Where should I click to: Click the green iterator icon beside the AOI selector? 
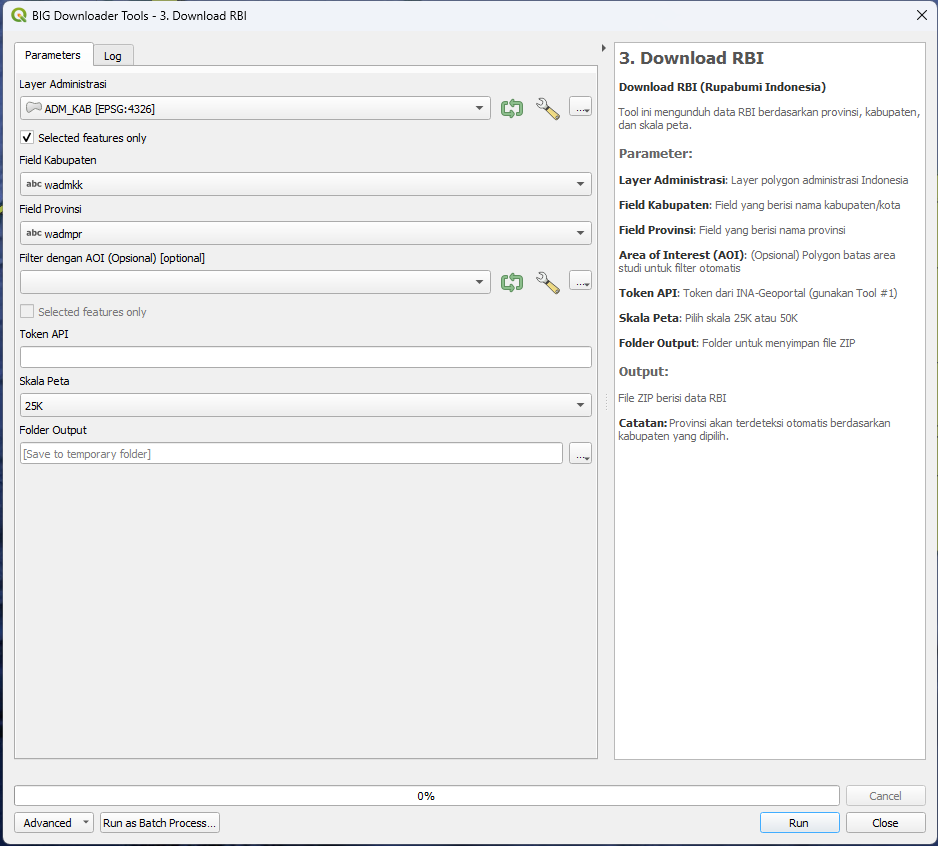511,282
